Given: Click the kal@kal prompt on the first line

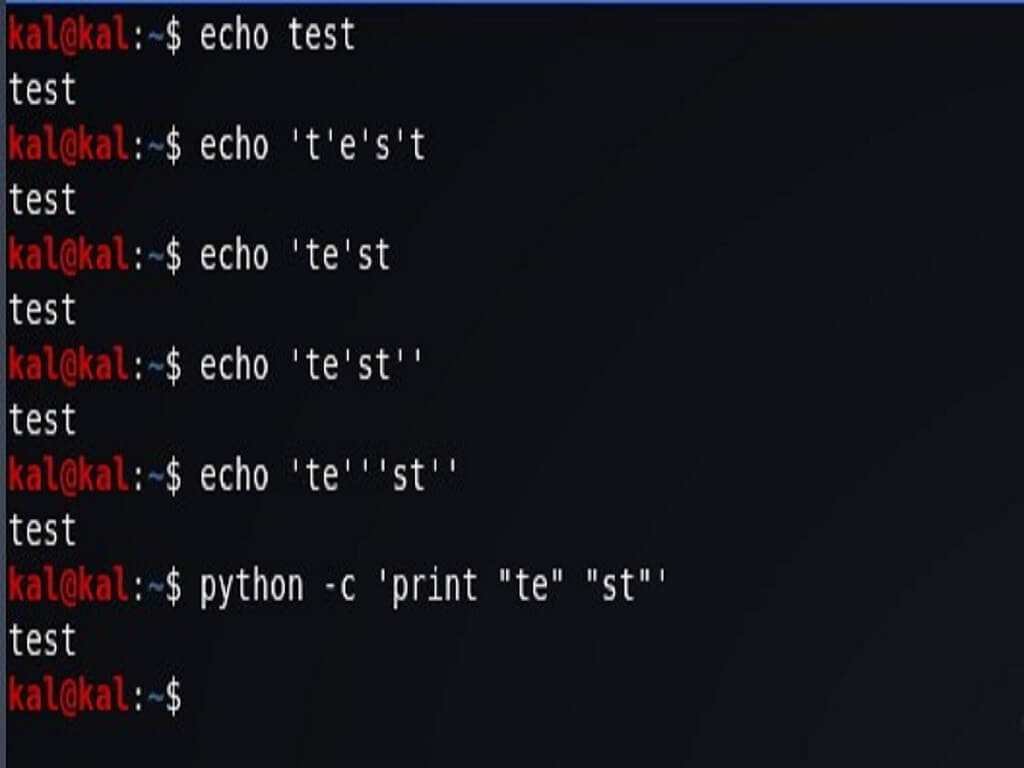Looking at the screenshot, I should click(68, 36).
